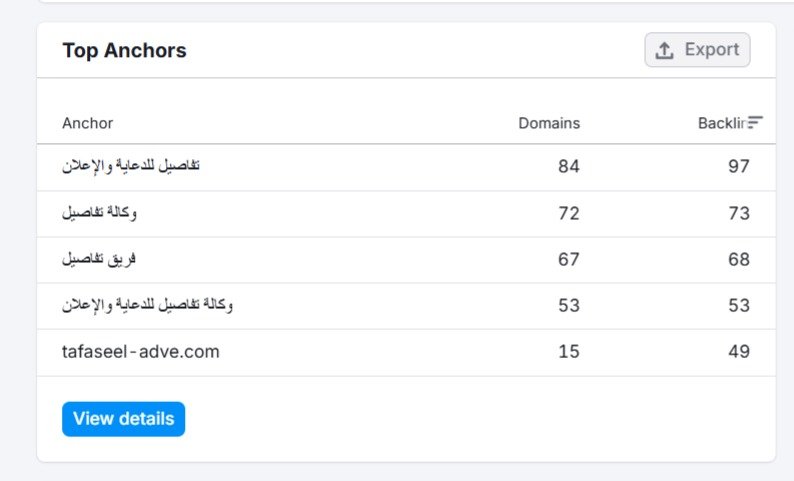Click the Backlinks column header text
Viewport: 794px width, 481px height.
[x=721, y=123]
